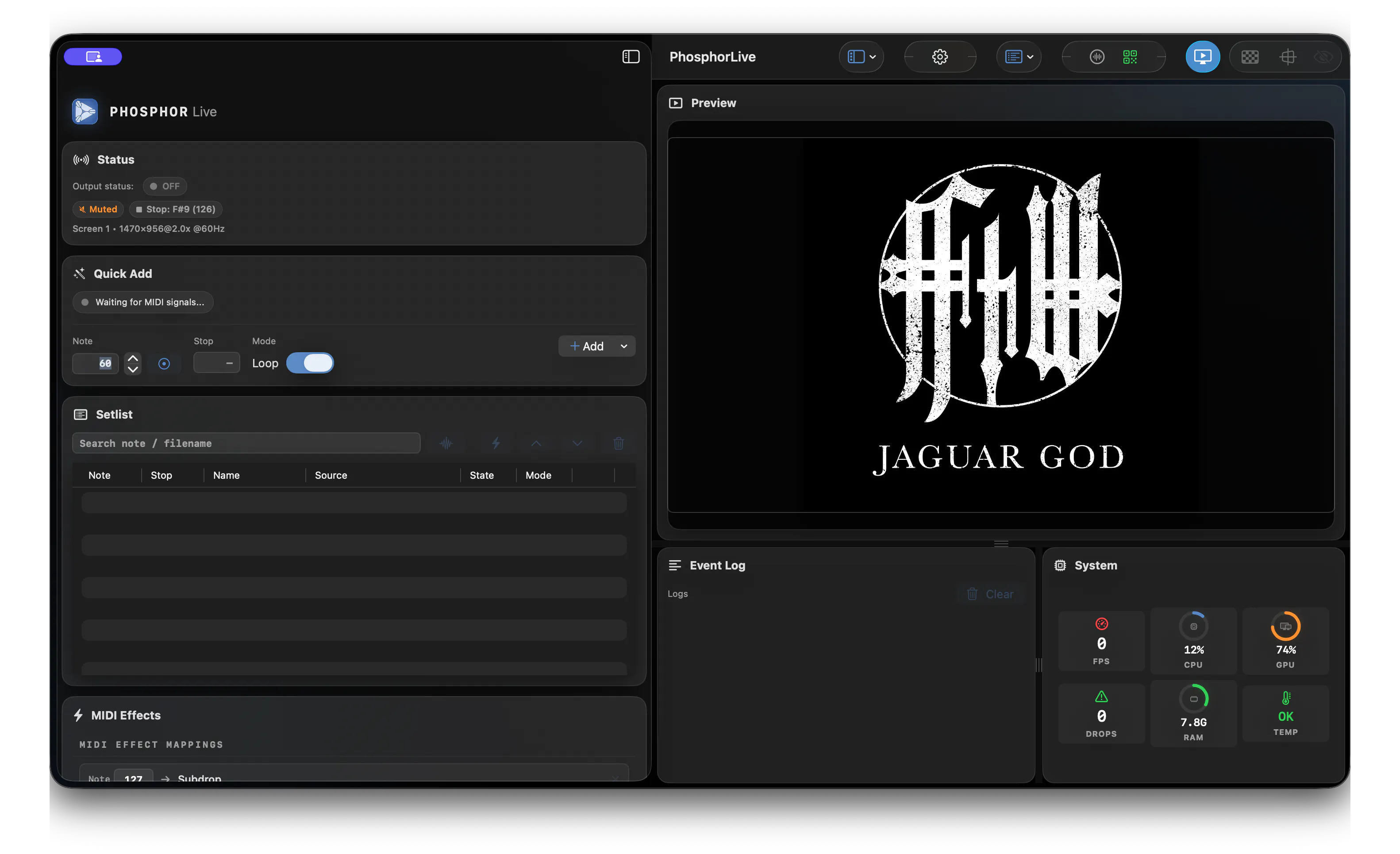Click the setlist trash delete icon
1400x854 pixels.
[619, 443]
